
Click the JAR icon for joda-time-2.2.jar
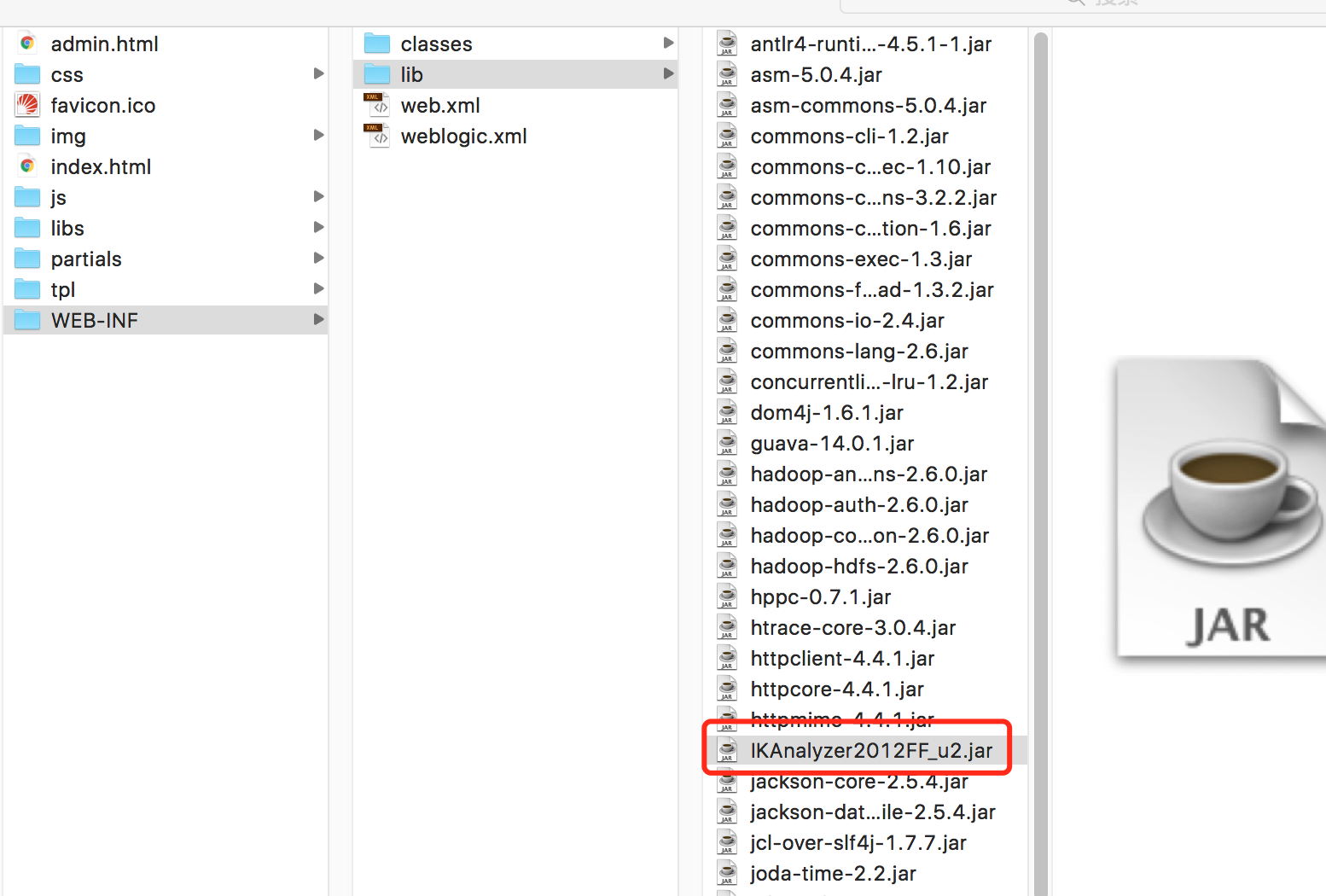tap(727, 873)
